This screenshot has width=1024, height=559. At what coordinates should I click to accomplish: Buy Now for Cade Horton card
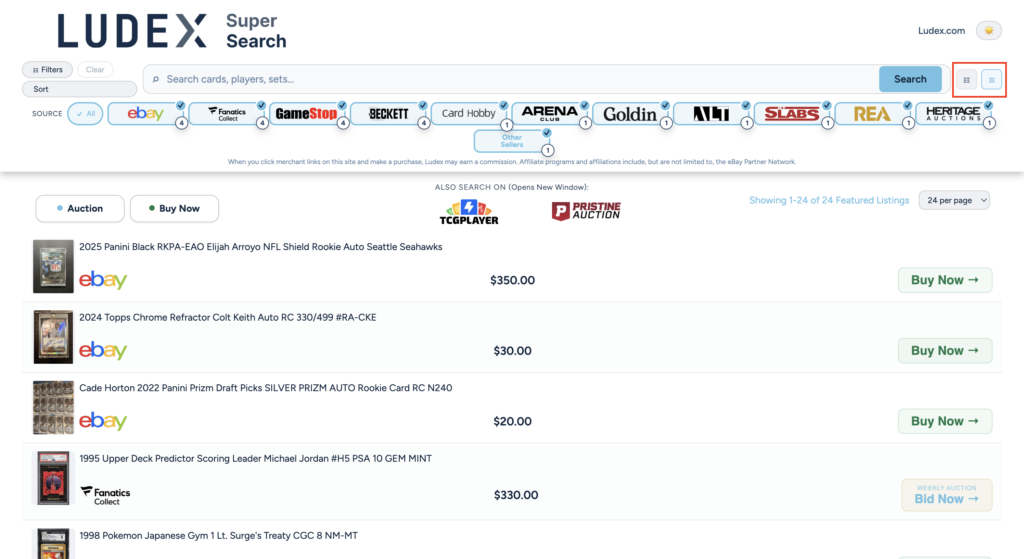pyautogui.click(x=945, y=421)
